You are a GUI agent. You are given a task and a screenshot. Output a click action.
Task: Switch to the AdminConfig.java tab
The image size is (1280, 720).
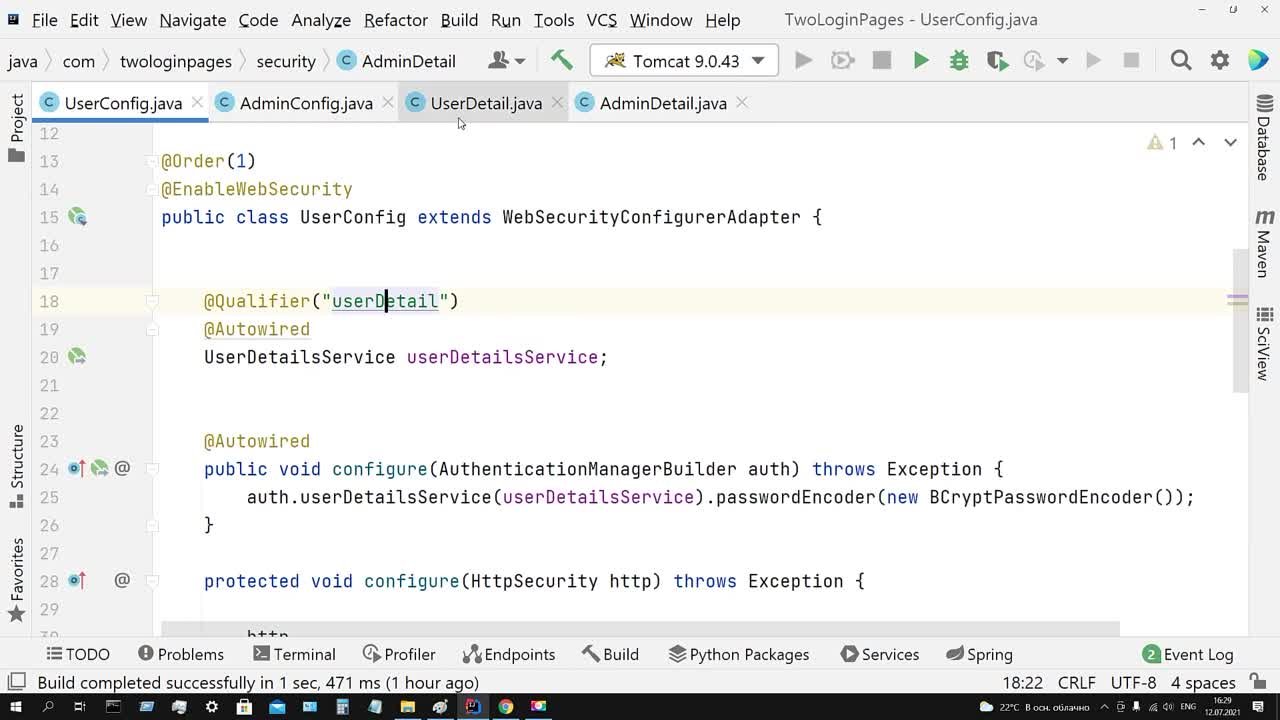[x=305, y=103]
